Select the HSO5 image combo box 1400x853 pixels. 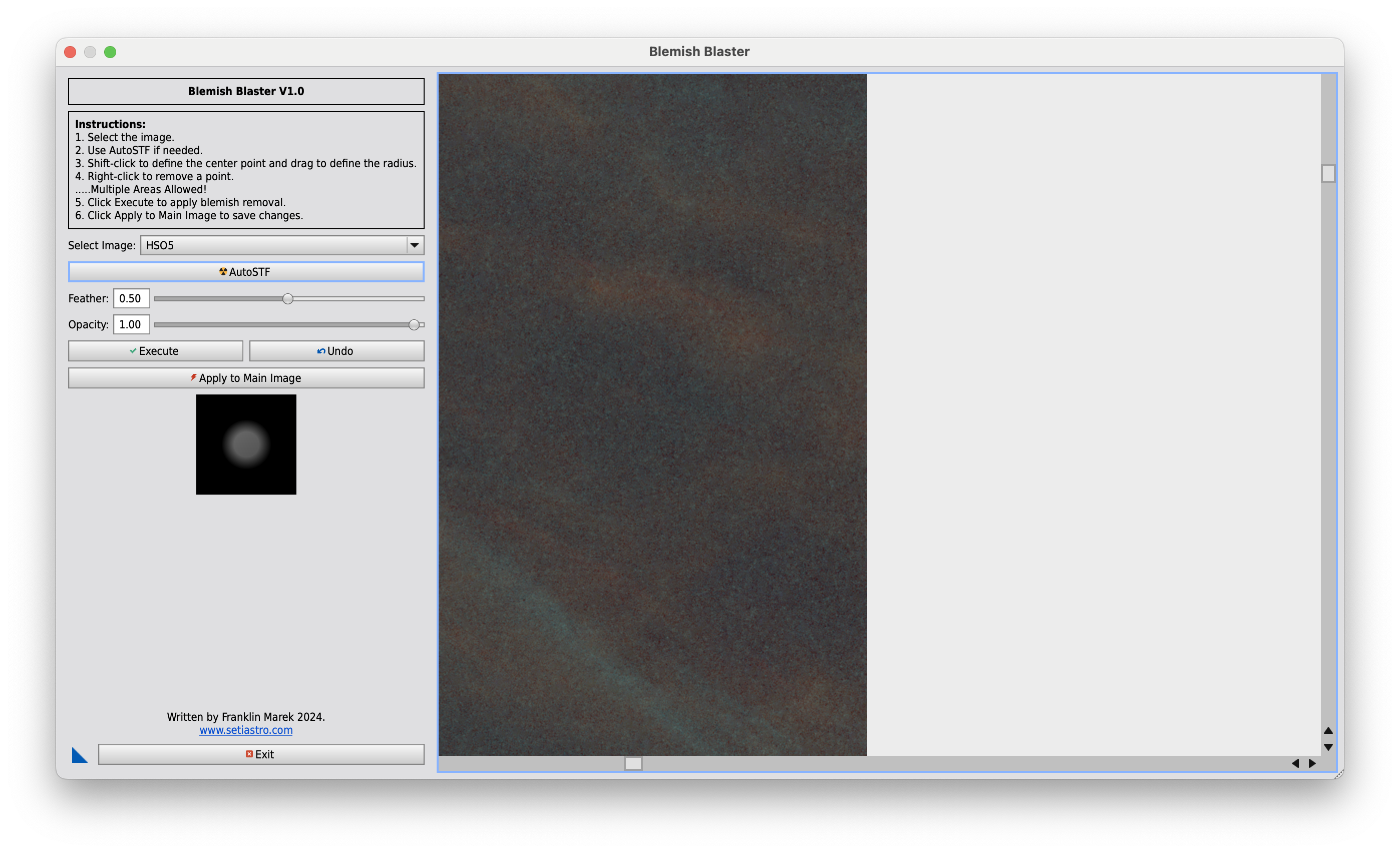coord(282,245)
